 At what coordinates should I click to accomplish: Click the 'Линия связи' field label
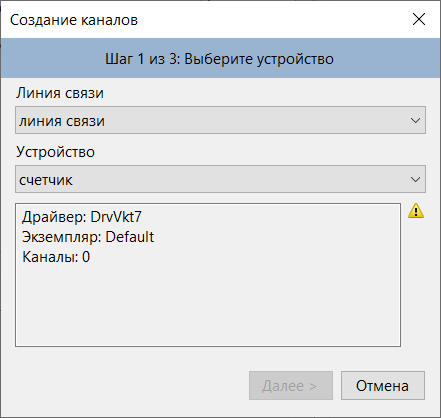[x=60, y=93]
